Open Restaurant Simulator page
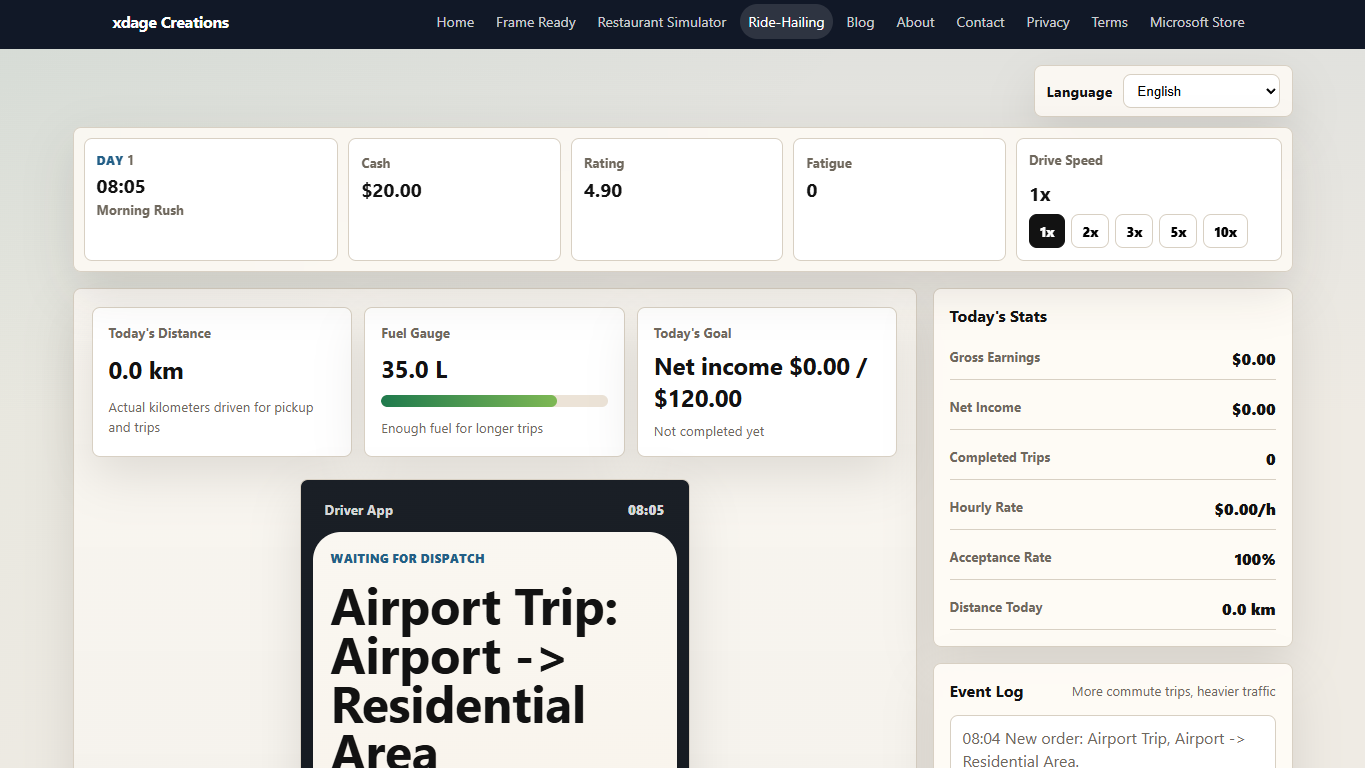The width and height of the screenshot is (1365, 768). (x=662, y=22)
